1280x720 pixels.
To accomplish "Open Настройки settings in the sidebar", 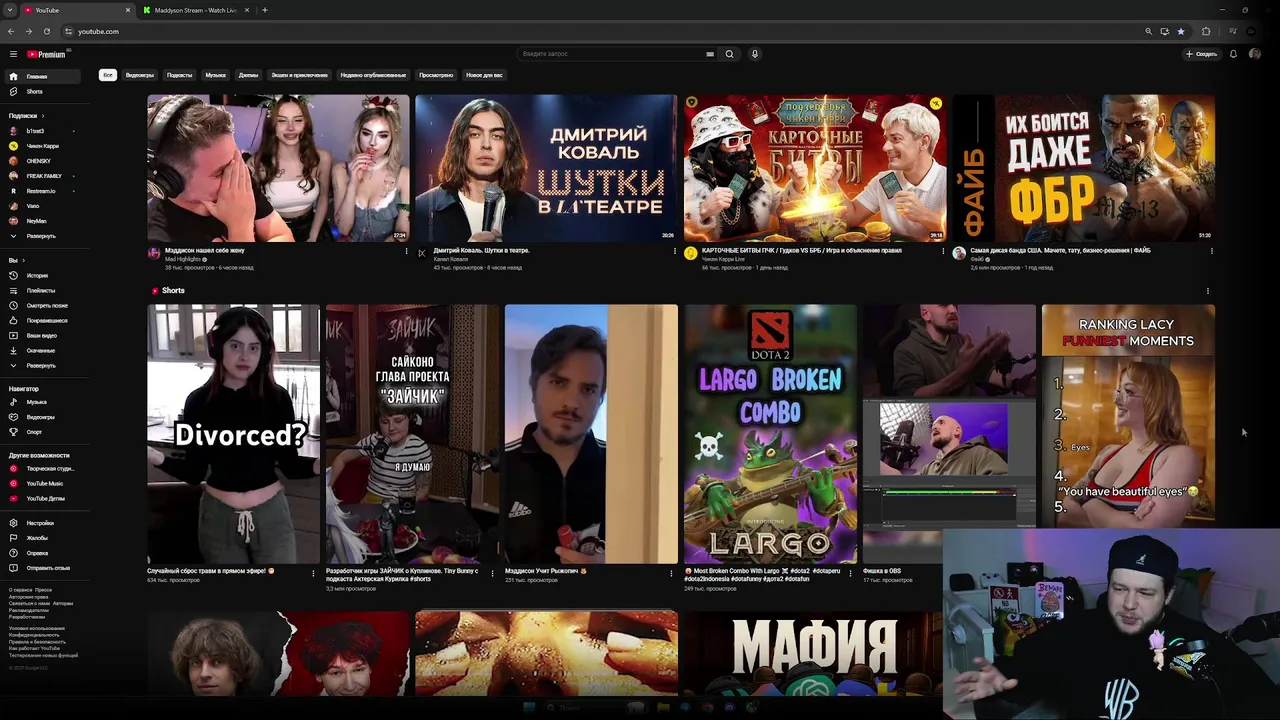I will (x=40, y=523).
